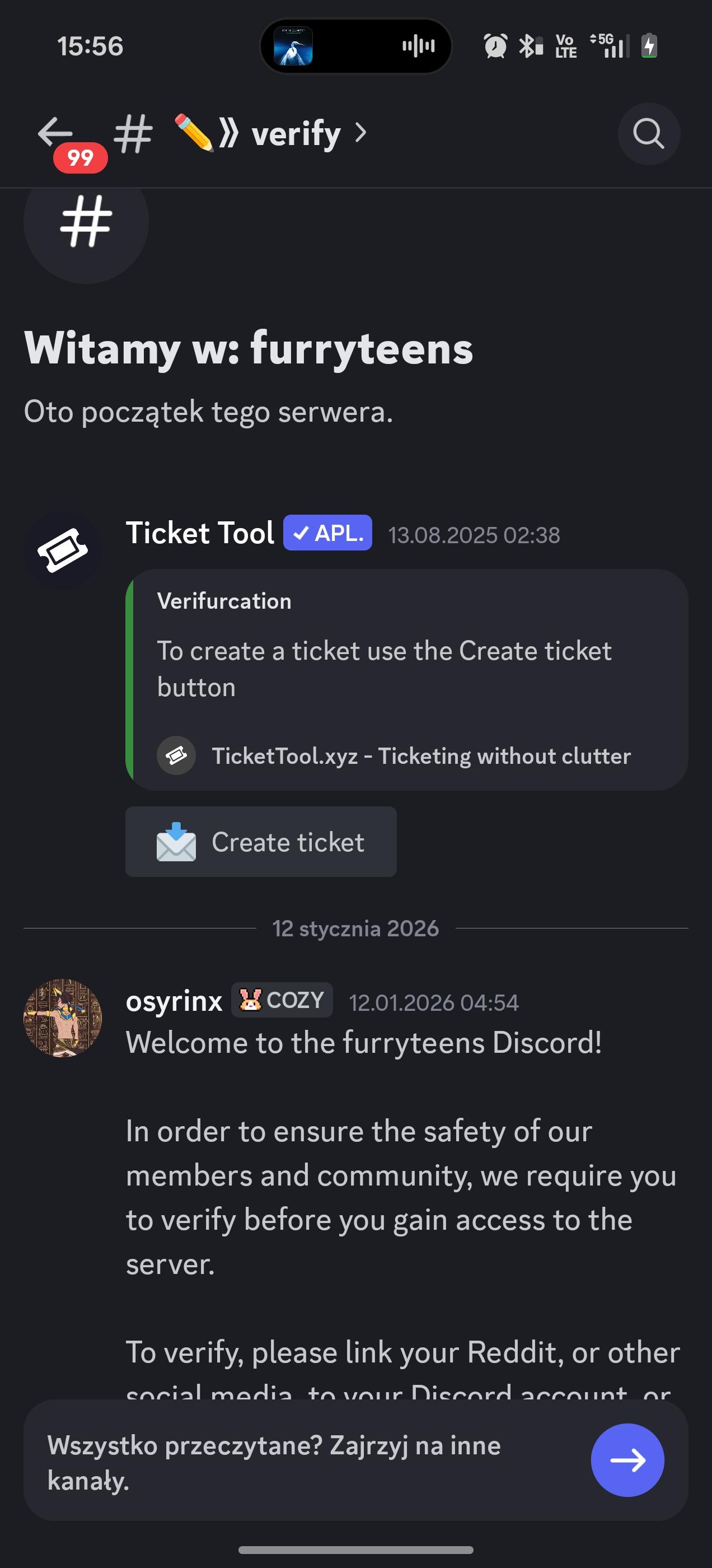Tap the large hashtag channel icon
Image resolution: width=712 pixels, height=1568 pixels.
[x=86, y=222]
